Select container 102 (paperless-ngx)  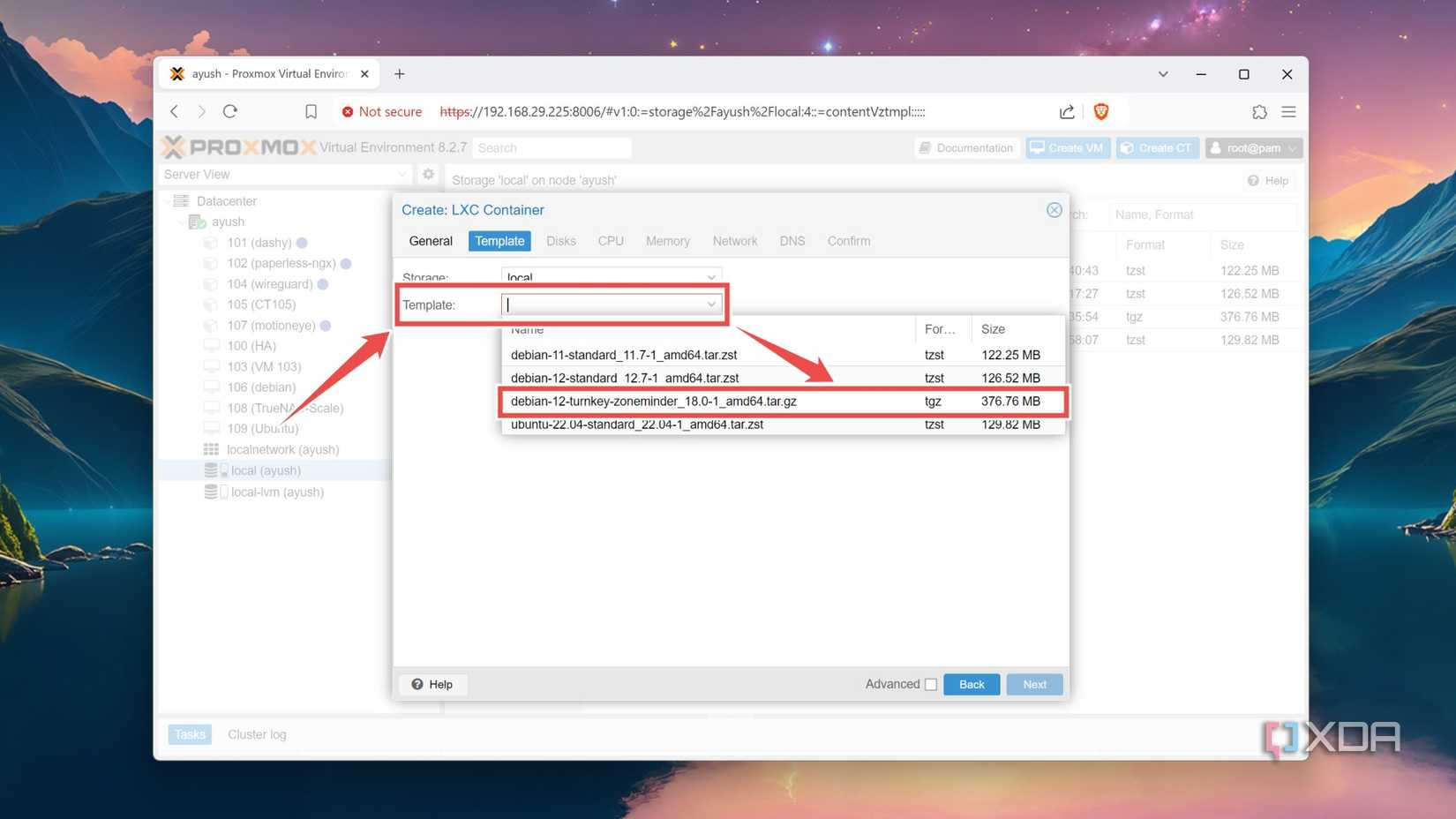coord(281,263)
